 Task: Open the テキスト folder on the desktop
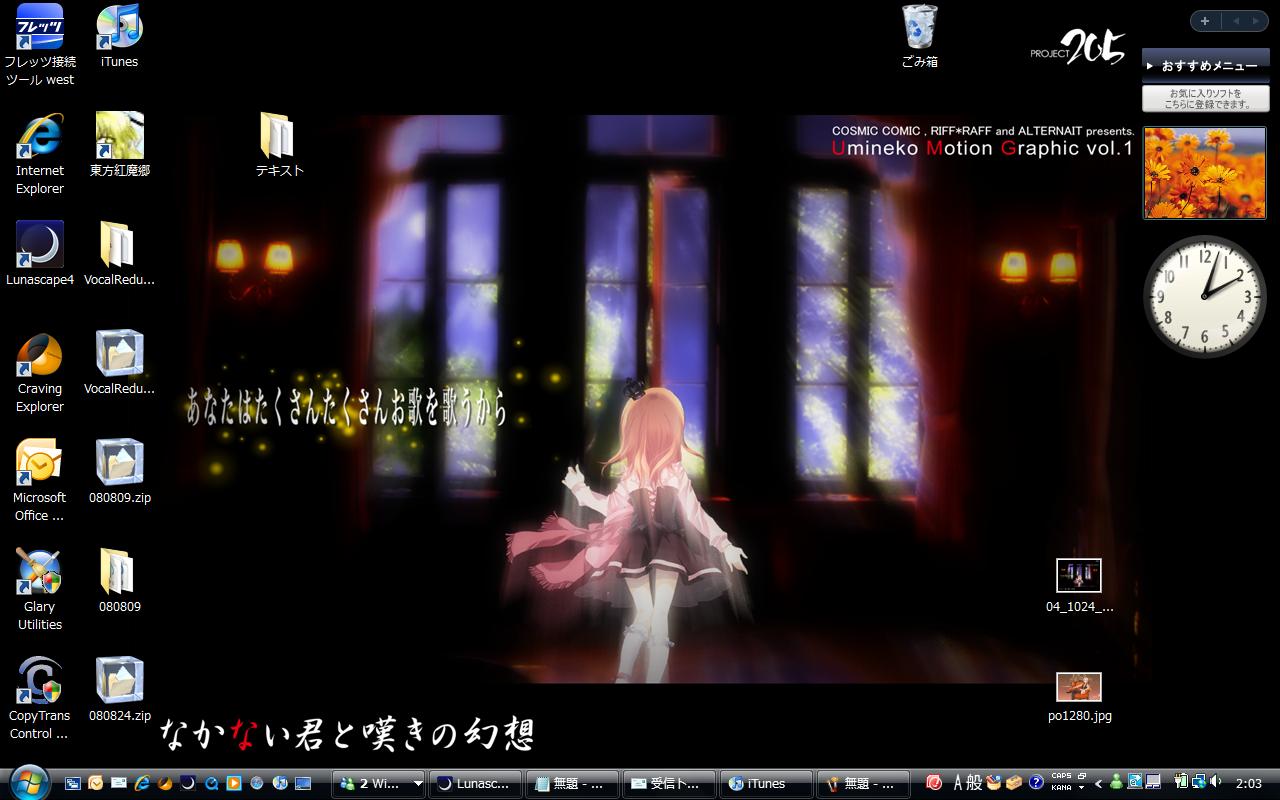279,144
